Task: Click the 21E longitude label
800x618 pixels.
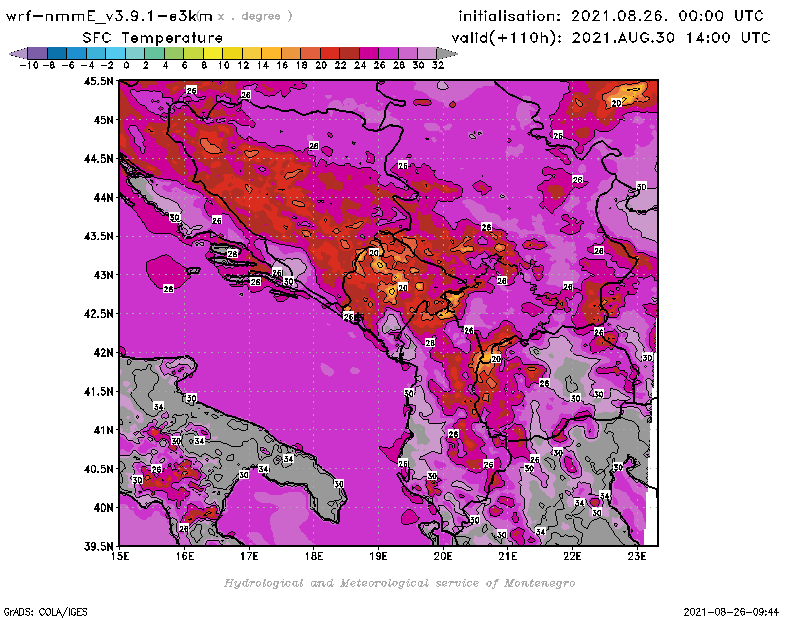Action: pos(508,556)
